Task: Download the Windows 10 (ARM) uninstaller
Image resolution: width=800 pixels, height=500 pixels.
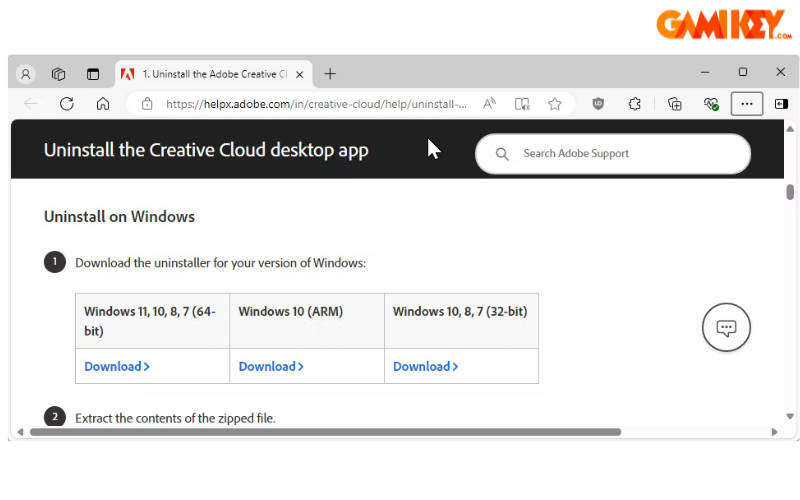Action: [271, 367]
